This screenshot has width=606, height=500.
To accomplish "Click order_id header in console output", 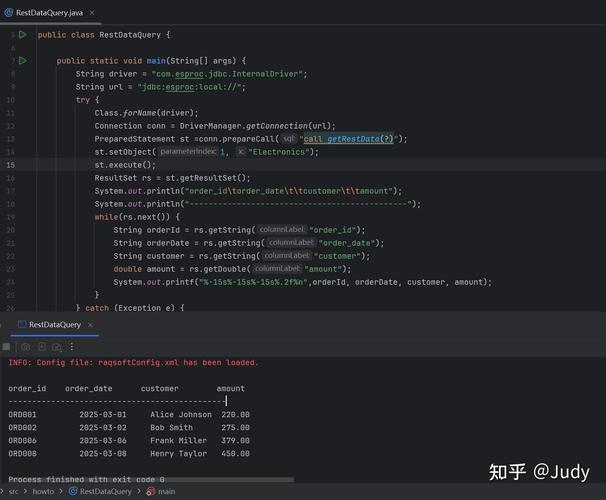I will (27, 388).
